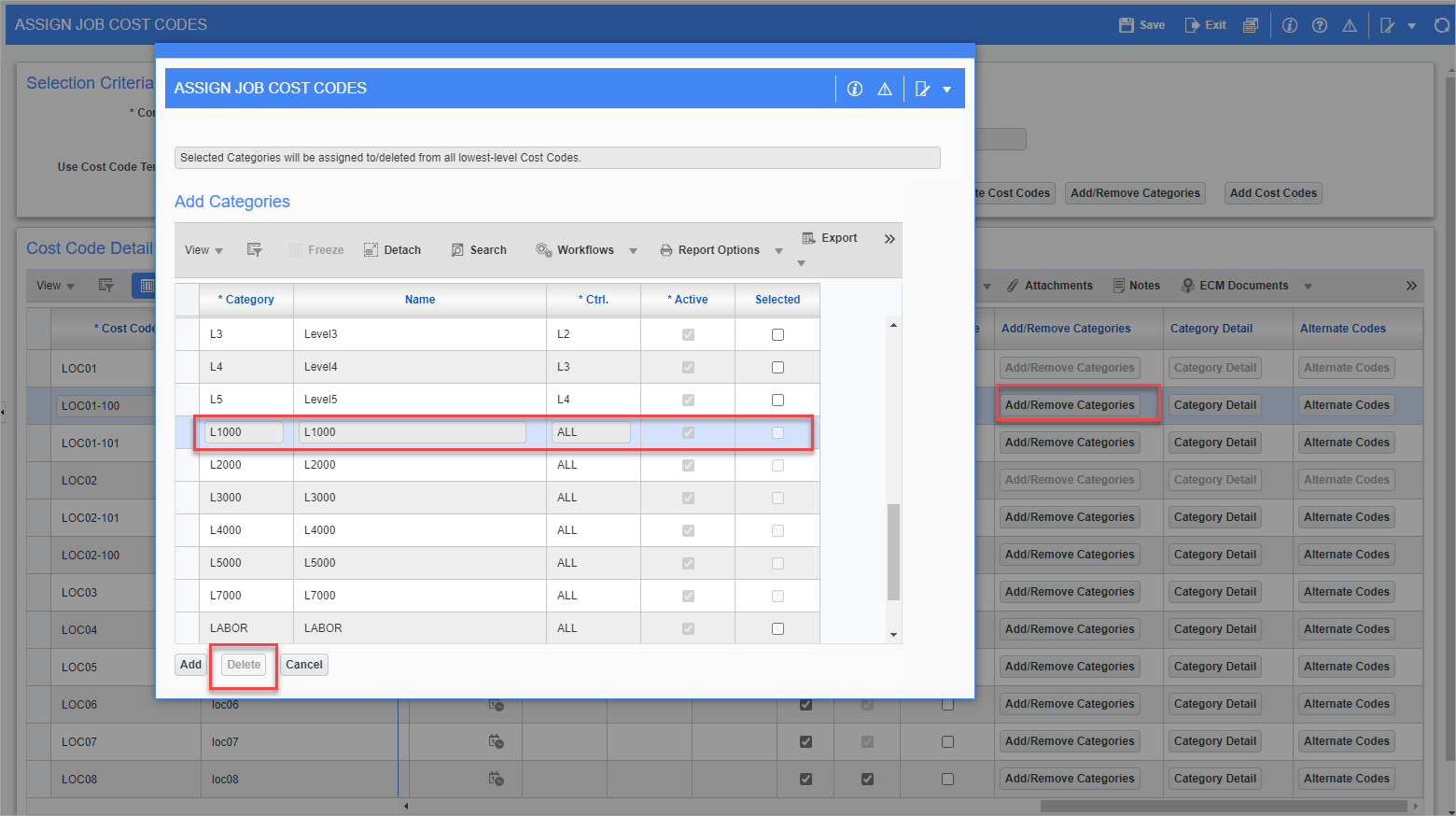This screenshot has height=816, width=1456.
Task: Sort by the Category column header
Action: point(247,300)
